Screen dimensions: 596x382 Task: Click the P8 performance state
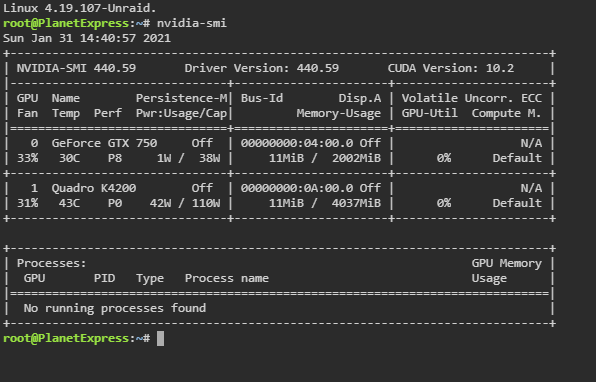pos(115,158)
